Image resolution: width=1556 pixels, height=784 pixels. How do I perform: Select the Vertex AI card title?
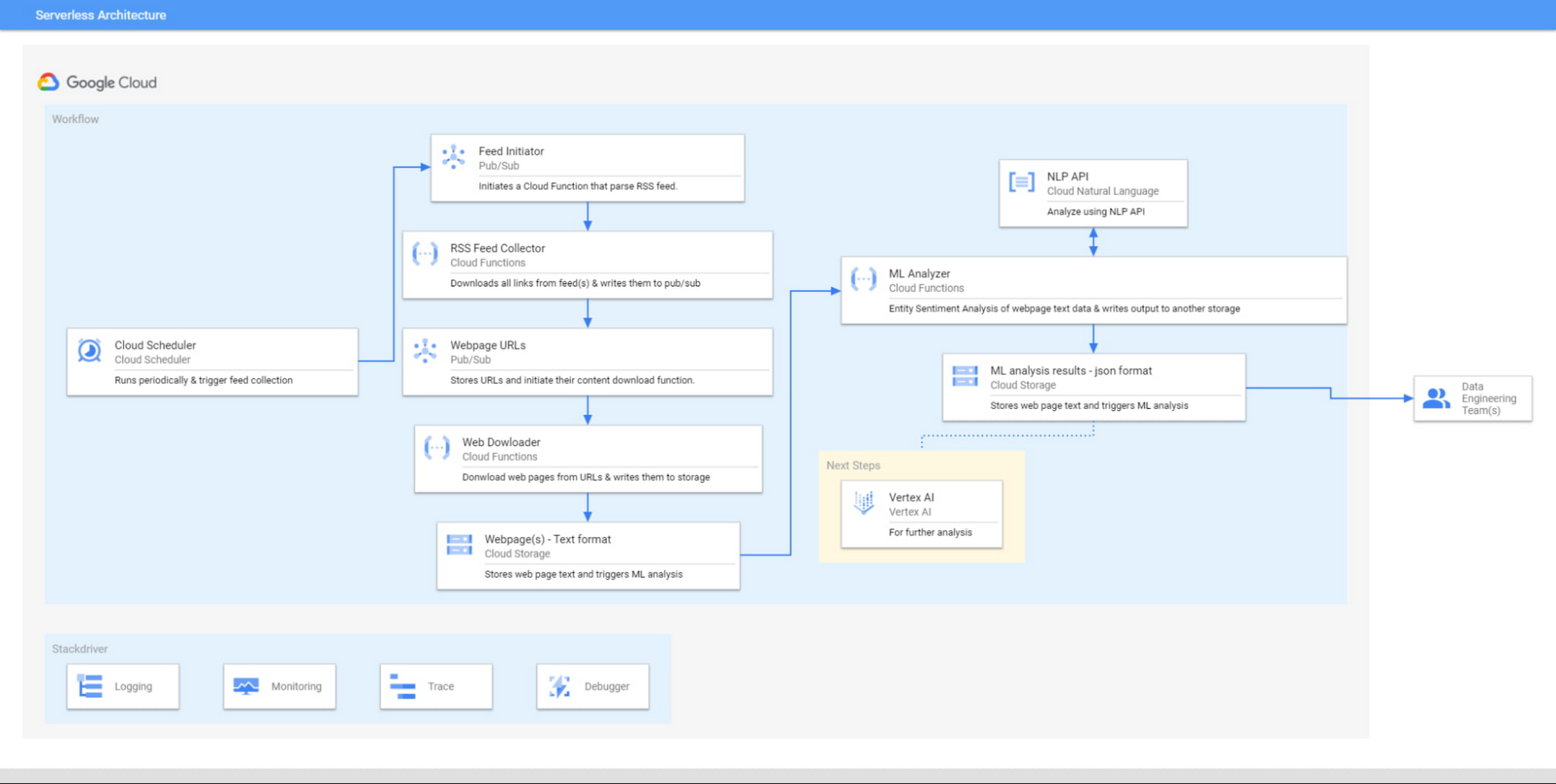pyautogui.click(x=911, y=498)
